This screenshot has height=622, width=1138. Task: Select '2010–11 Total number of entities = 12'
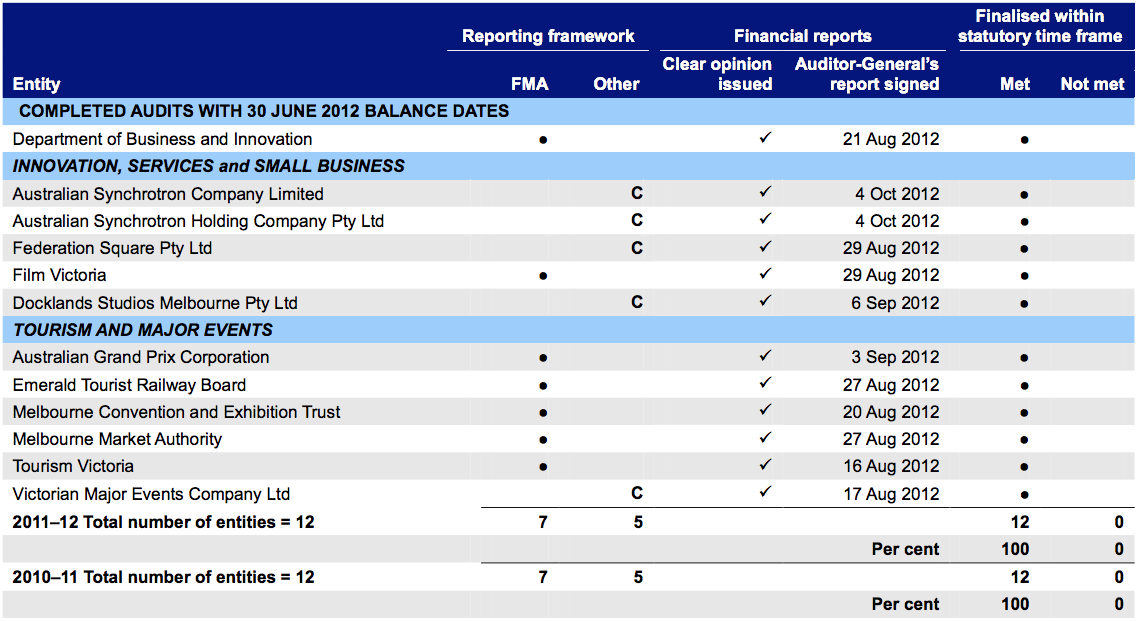coord(163,578)
